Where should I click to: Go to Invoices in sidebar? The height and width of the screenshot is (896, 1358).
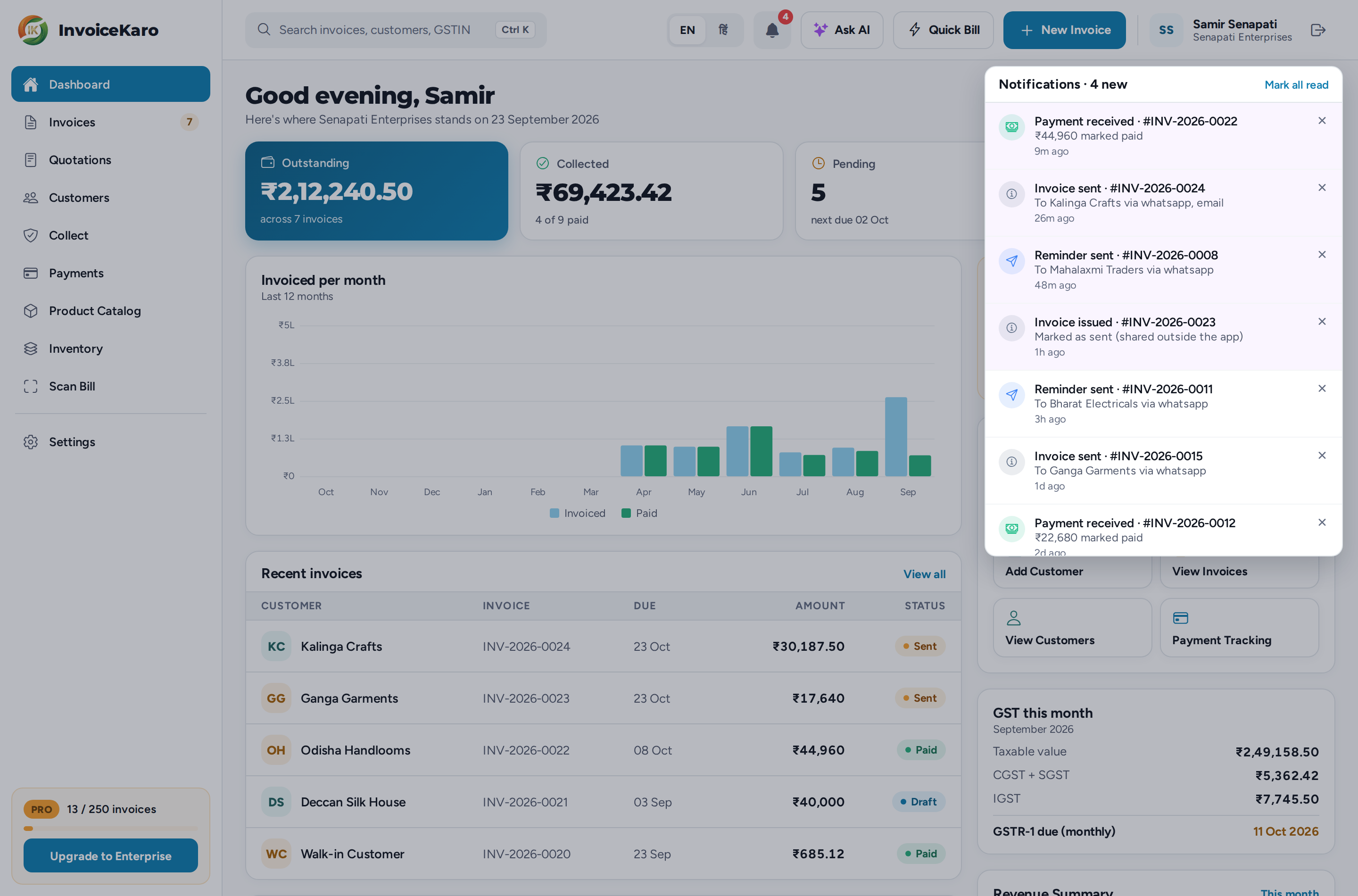[111, 122]
